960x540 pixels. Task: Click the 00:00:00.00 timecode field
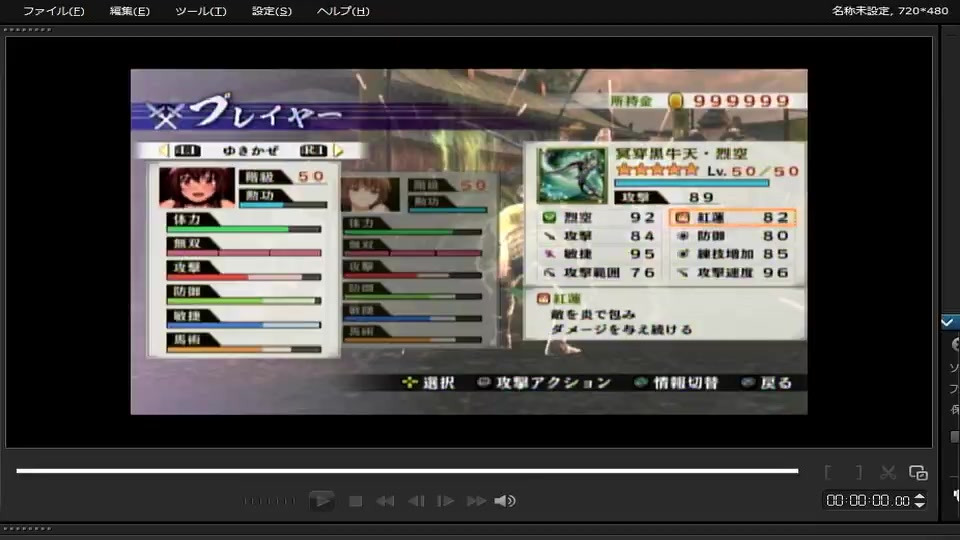coord(867,501)
